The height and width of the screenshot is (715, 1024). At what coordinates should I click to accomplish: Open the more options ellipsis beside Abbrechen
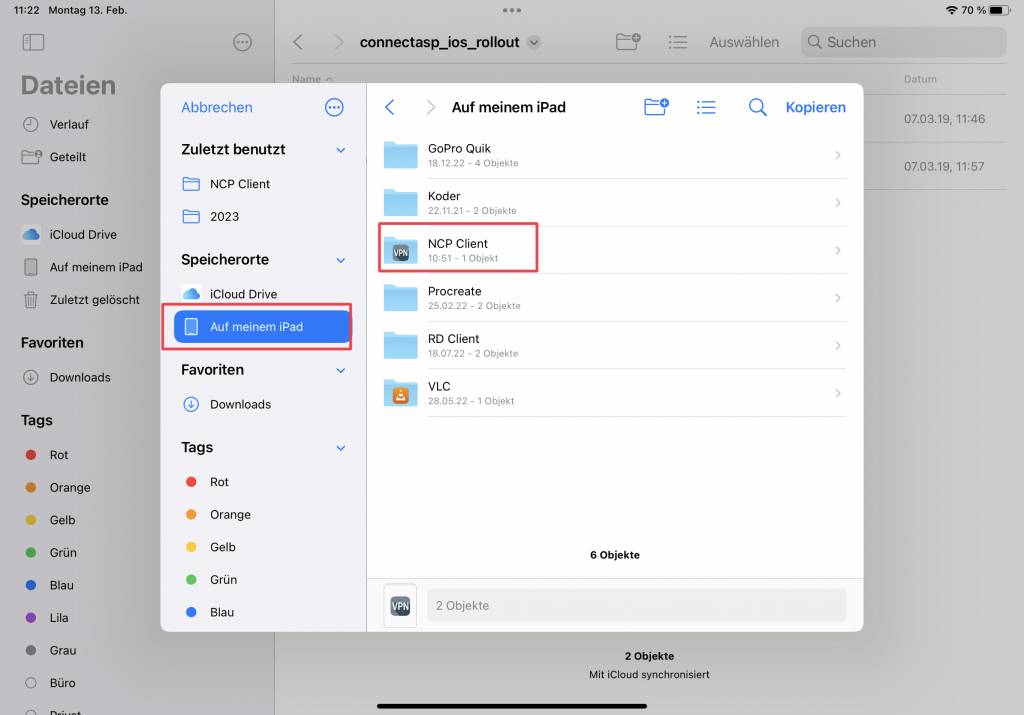coord(334,107)
